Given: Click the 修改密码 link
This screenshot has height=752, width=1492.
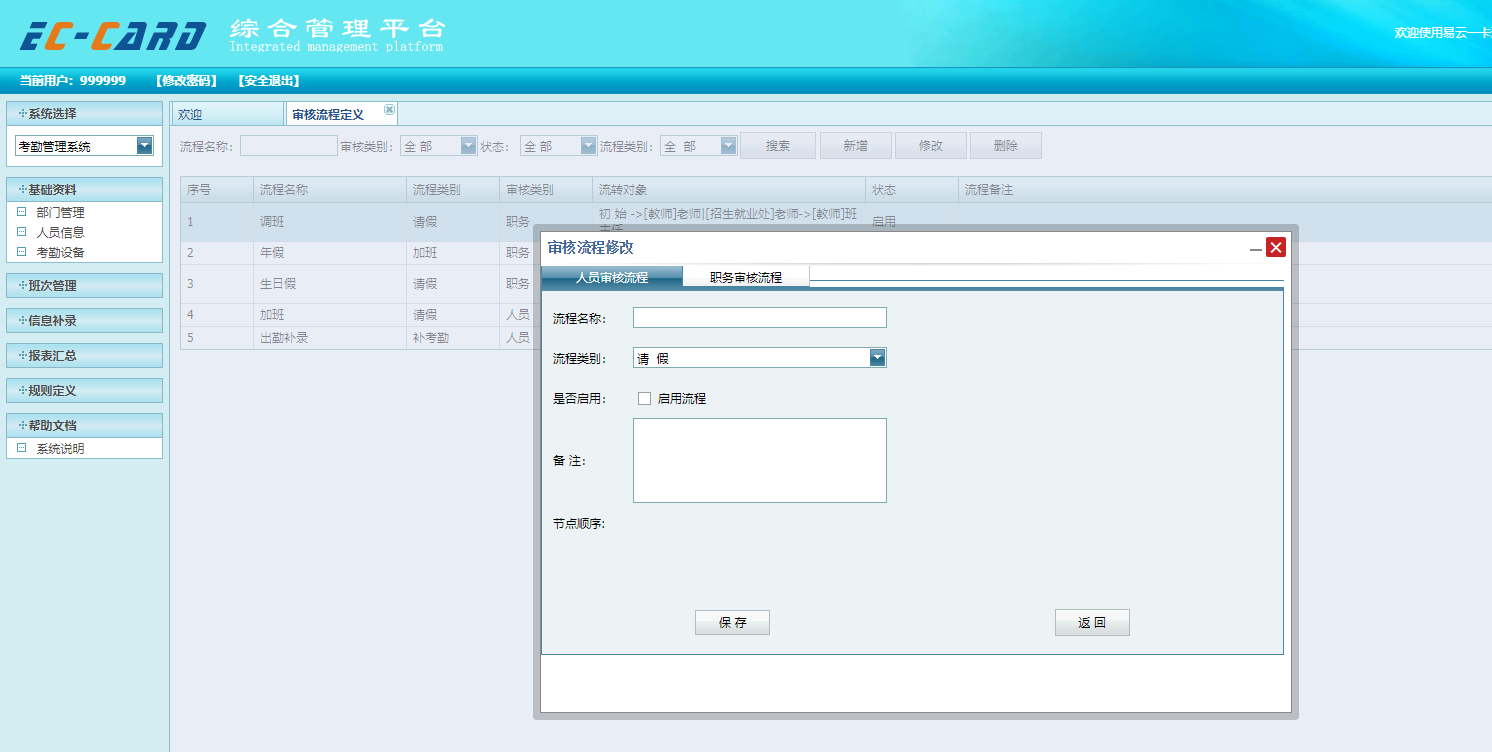Looking at the screenshot, I should 186,81.
